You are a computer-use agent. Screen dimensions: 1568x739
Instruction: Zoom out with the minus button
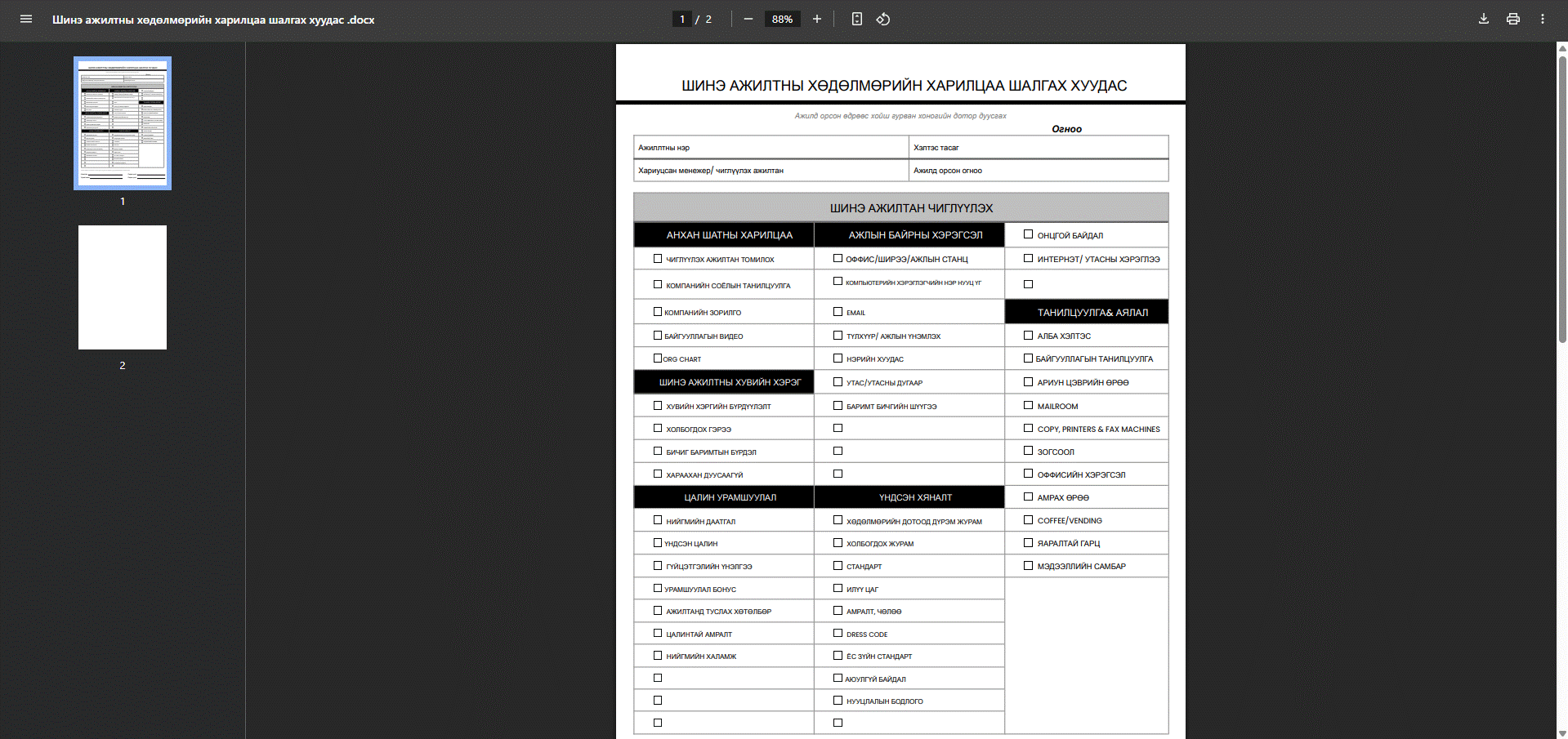coord(748,19)
